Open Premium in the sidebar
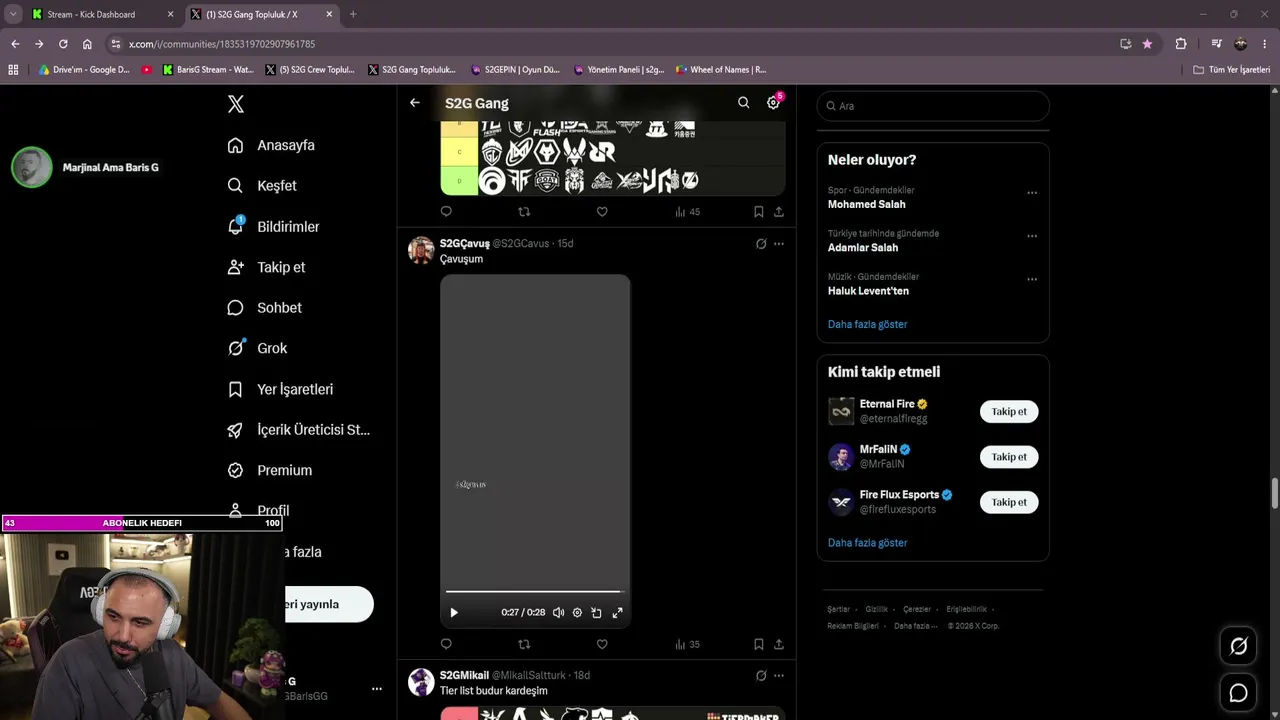The image size is (1280, 720). pyautogui.click(x=269, y=470)
